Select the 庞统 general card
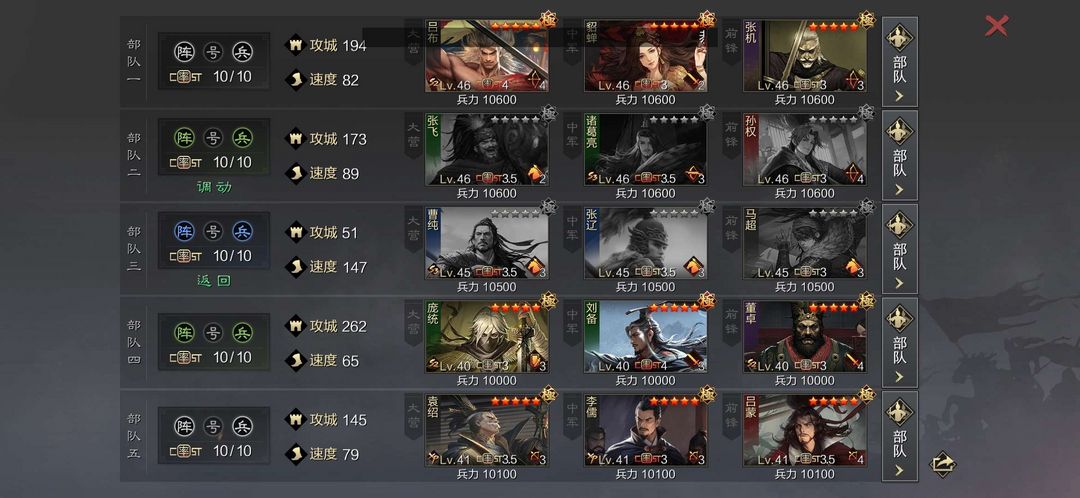Image resolution: width=1080 pixels, height=498 pixels. (x=486, y=337)
